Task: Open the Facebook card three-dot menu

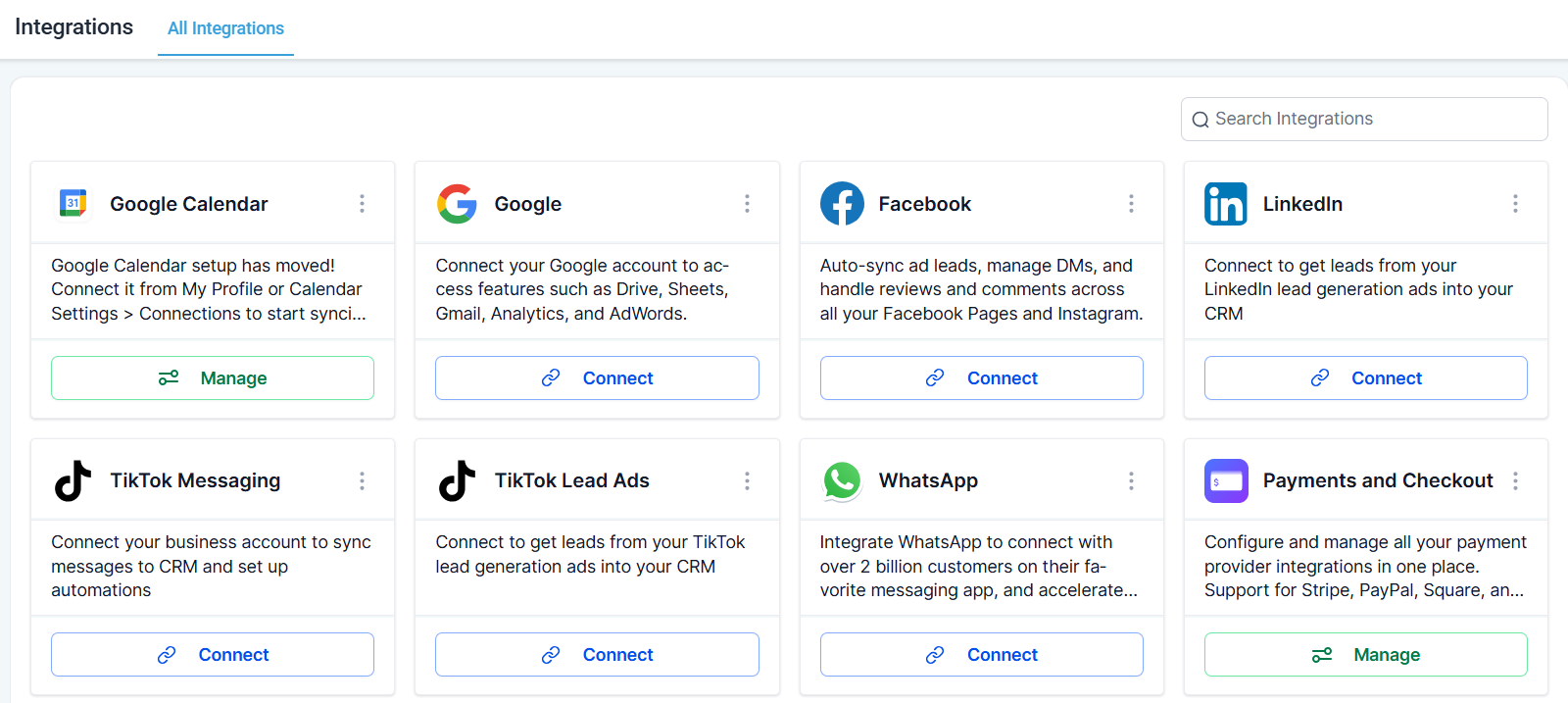Action: [x=1131, y=203]
